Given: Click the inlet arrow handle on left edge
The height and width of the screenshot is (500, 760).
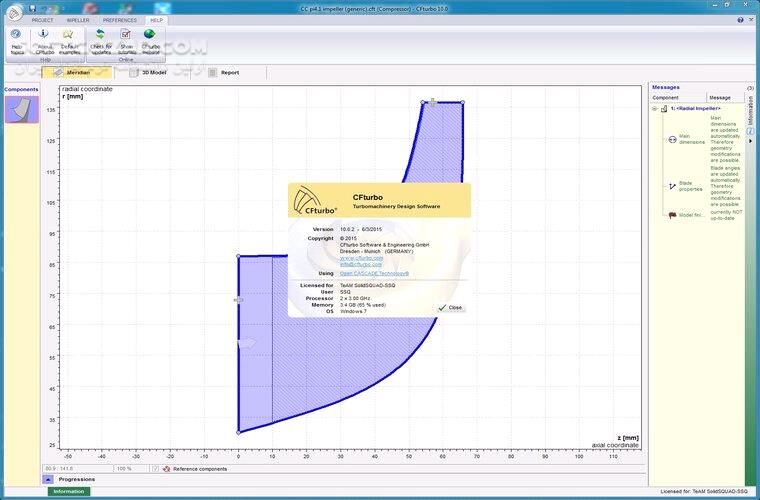Looking at the screenshot, I should click(247, 344).
